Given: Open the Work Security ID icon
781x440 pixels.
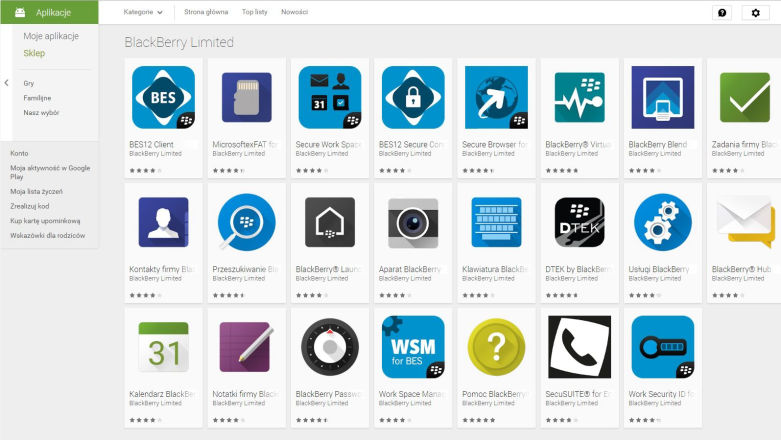Looking at the screenshot, I should click(x=662, y=347).
